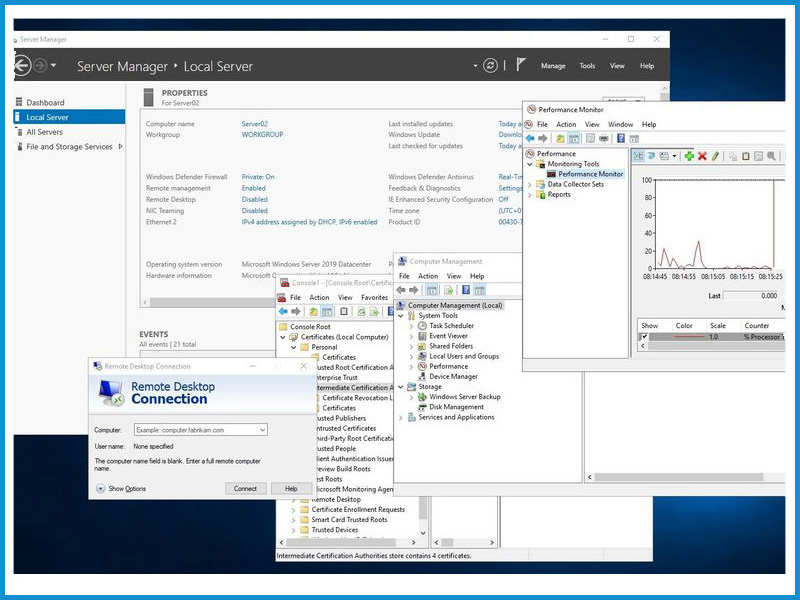Click Server02 computer name link
The image size is (800, 600).
coord(255,124)
